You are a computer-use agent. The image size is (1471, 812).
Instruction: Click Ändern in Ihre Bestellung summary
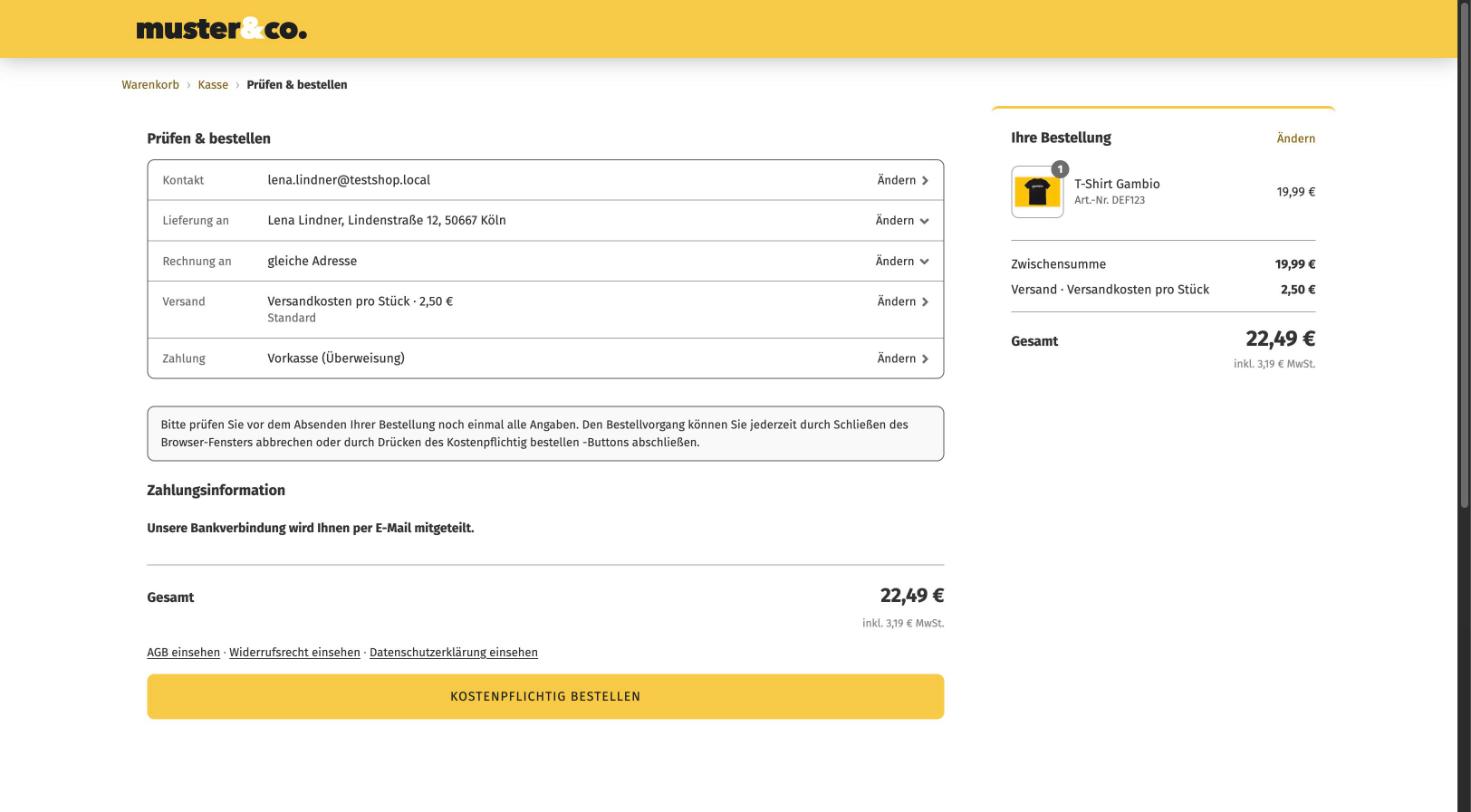tap(1296, 138)
